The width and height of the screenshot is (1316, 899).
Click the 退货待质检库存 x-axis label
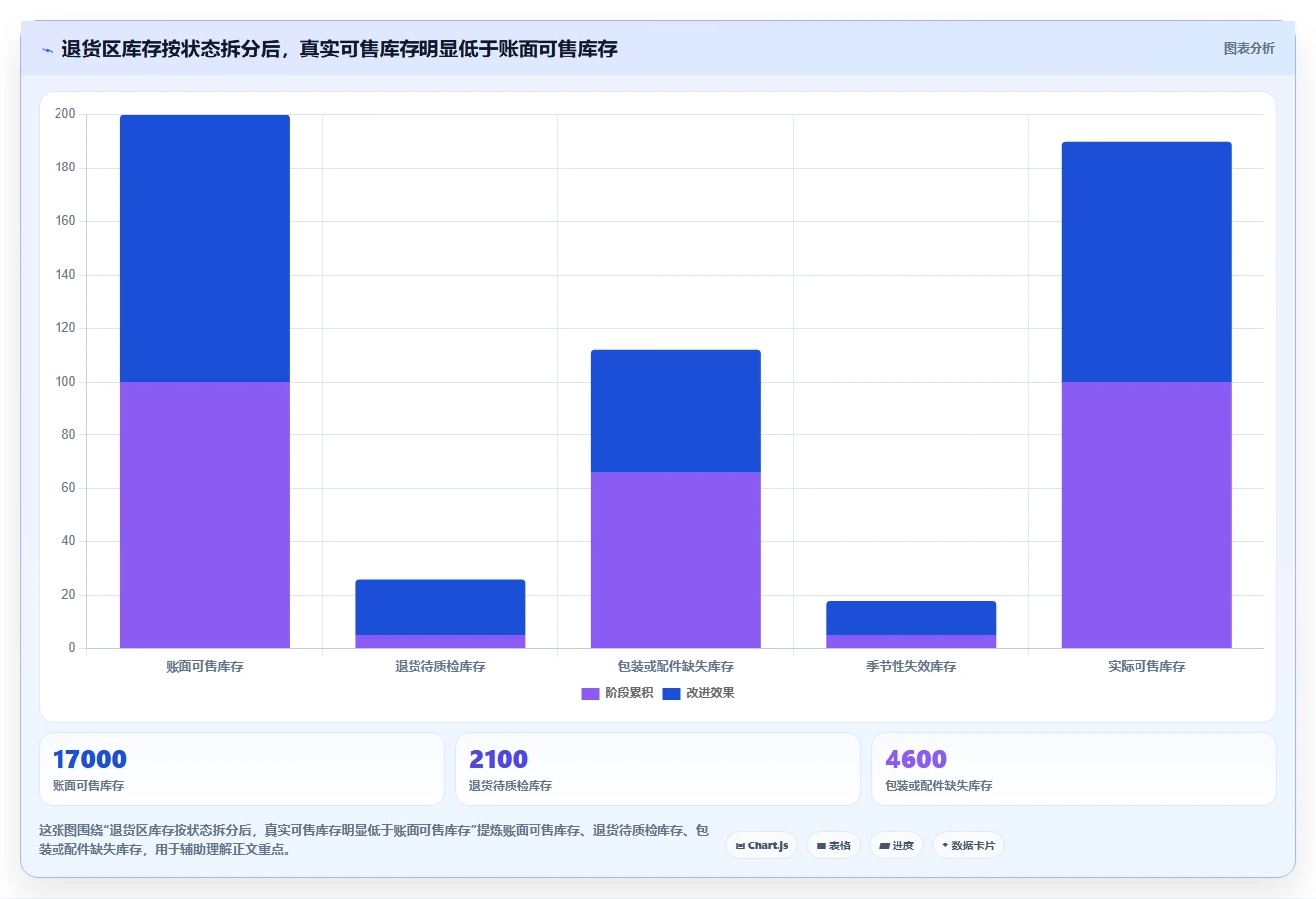440,666
